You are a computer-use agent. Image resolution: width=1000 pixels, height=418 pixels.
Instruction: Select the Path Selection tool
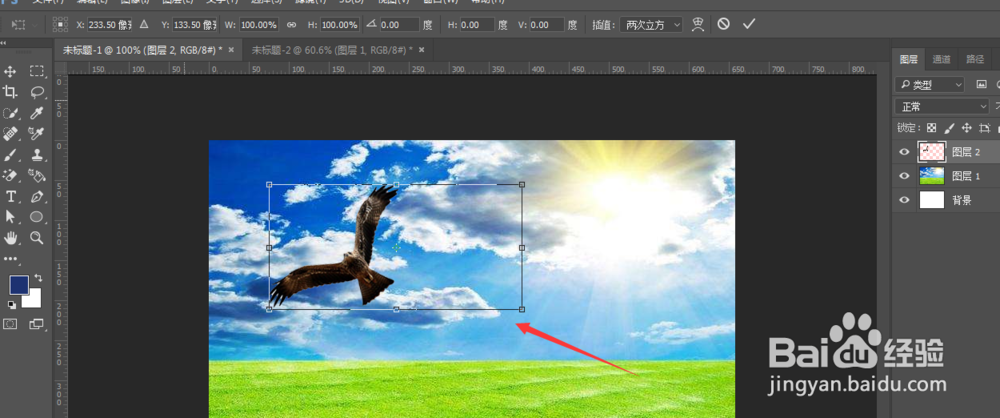[x=10, y=217]
